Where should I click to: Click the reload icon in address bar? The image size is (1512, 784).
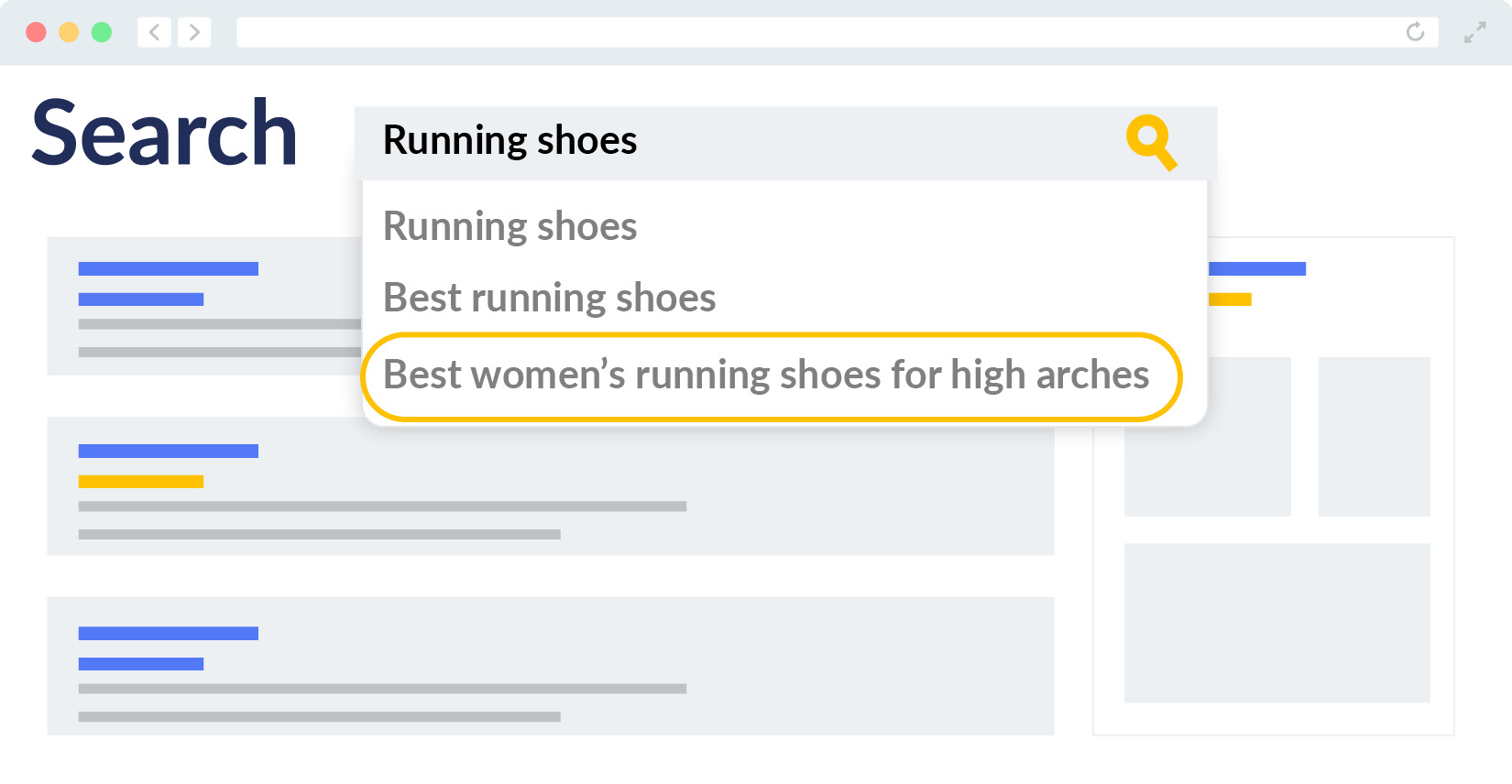click(1415, 32)
